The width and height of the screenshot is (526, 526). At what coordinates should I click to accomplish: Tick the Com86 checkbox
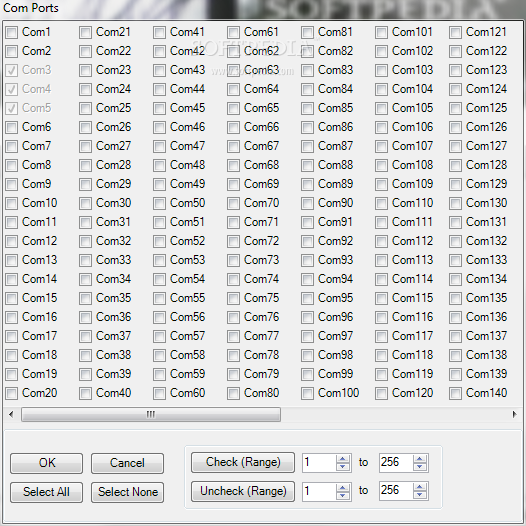tap(308, 127)
